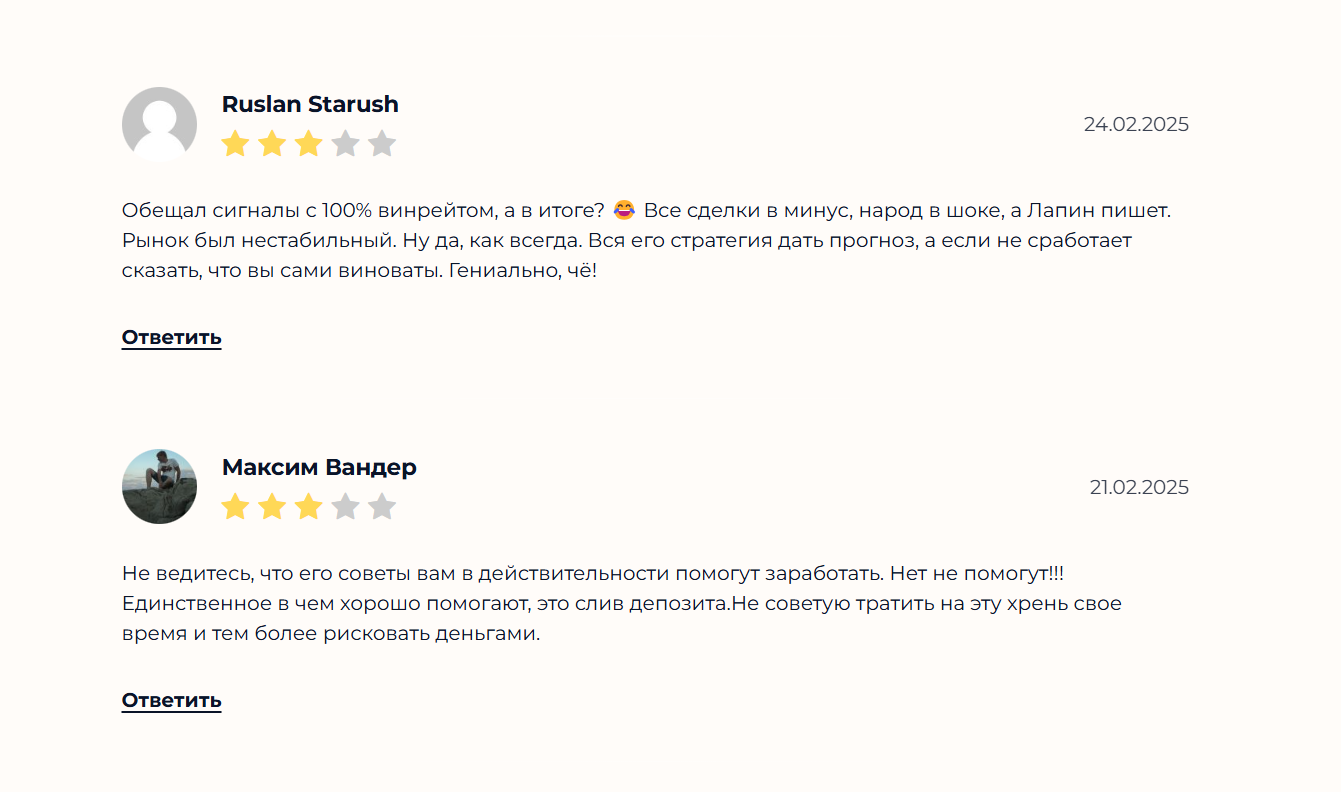Click Ruslan Starush's default avatar icon
The width and height of the screenshot is (1341, 792).
[x=159, y=124]
